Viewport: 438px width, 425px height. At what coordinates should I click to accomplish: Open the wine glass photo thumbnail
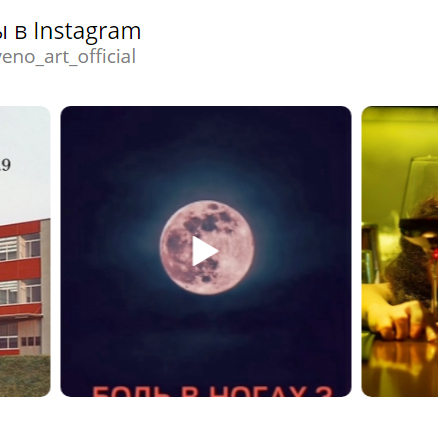[400, 251]
